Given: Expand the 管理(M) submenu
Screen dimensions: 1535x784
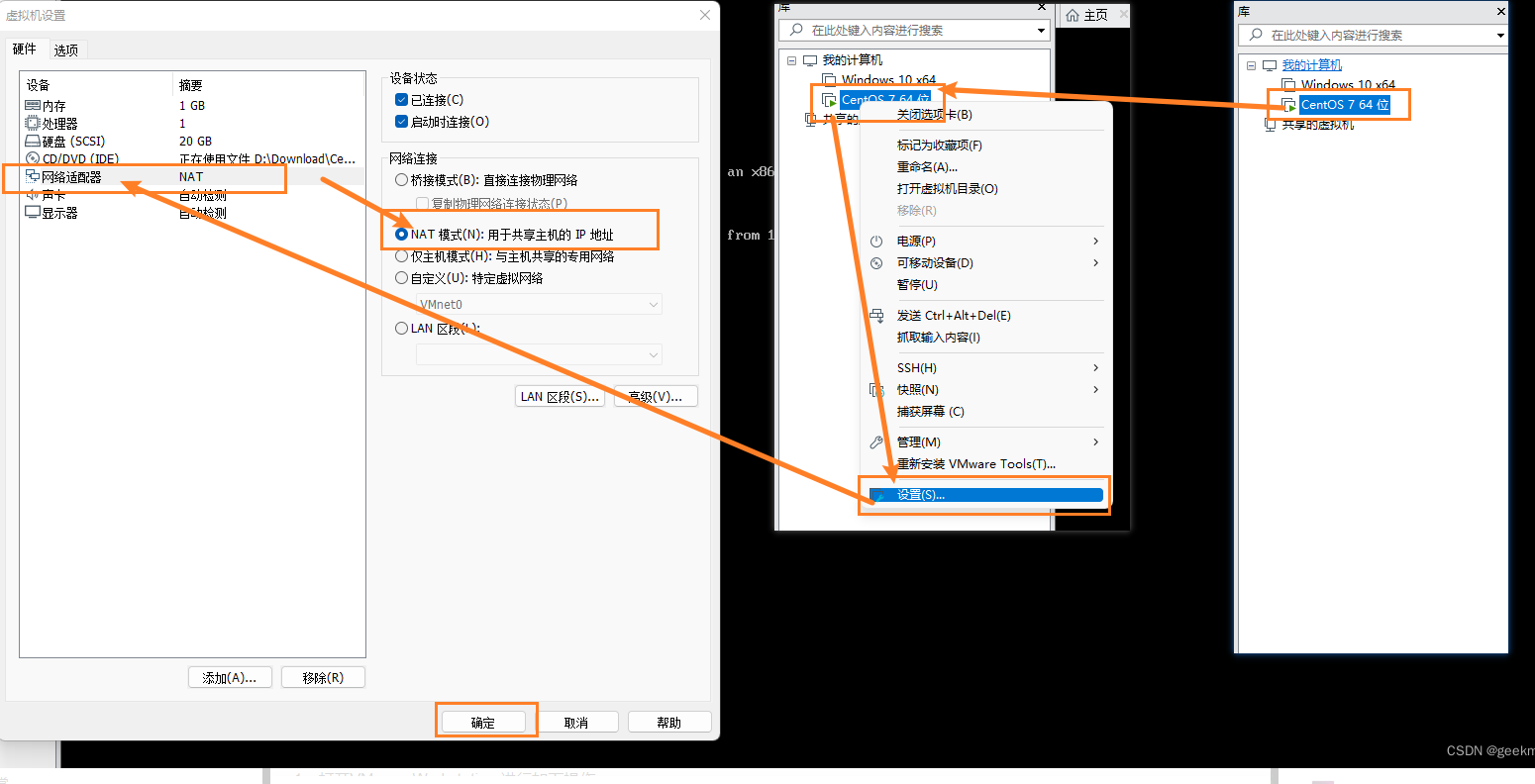Looking at the screenshot, I should [1095, 442].
